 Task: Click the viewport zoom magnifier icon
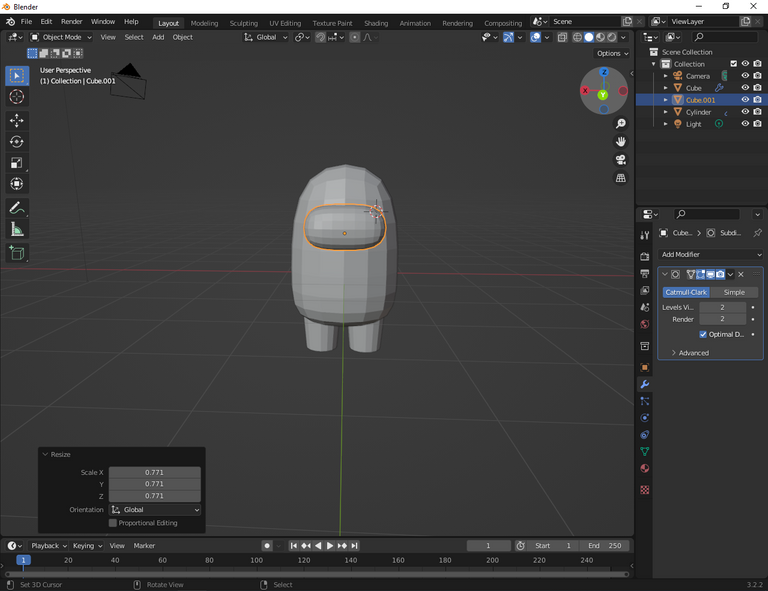(x=621, y=123)
